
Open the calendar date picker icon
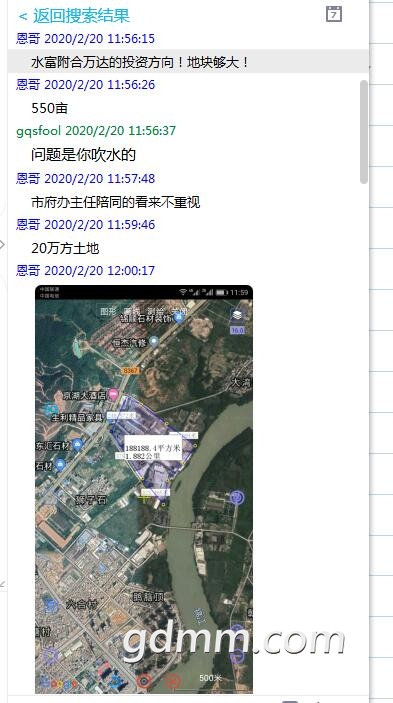click(333, 14)
